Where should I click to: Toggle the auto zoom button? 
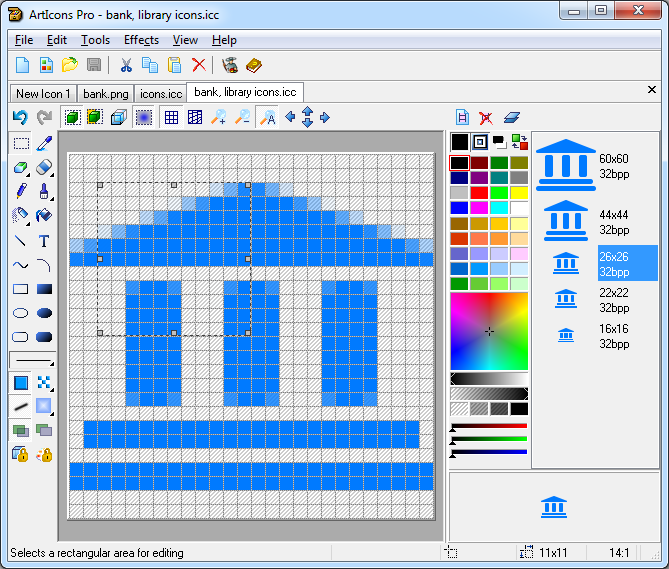coord(268,117)
